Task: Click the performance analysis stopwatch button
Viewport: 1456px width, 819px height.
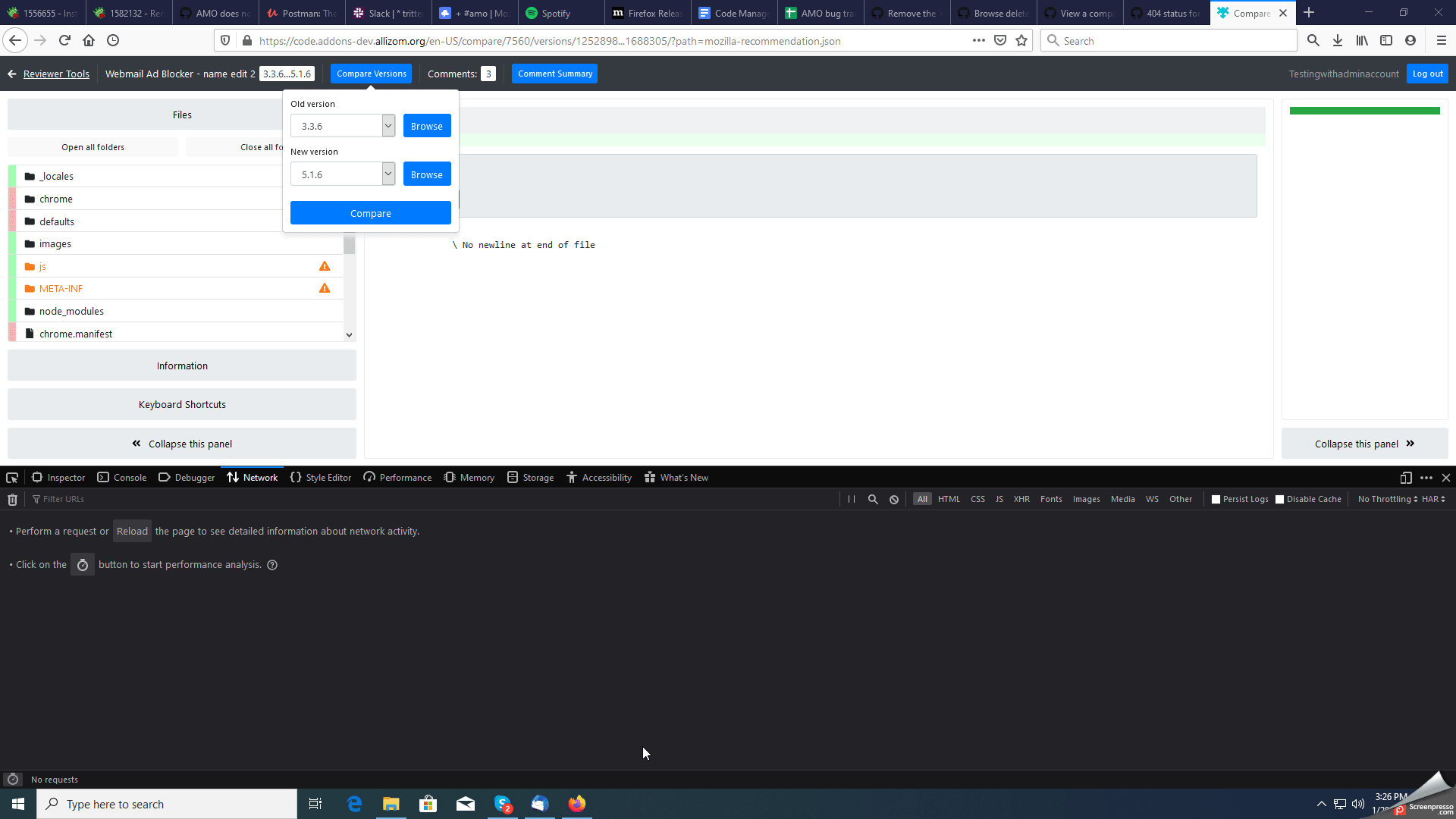Action: point(83,565)
